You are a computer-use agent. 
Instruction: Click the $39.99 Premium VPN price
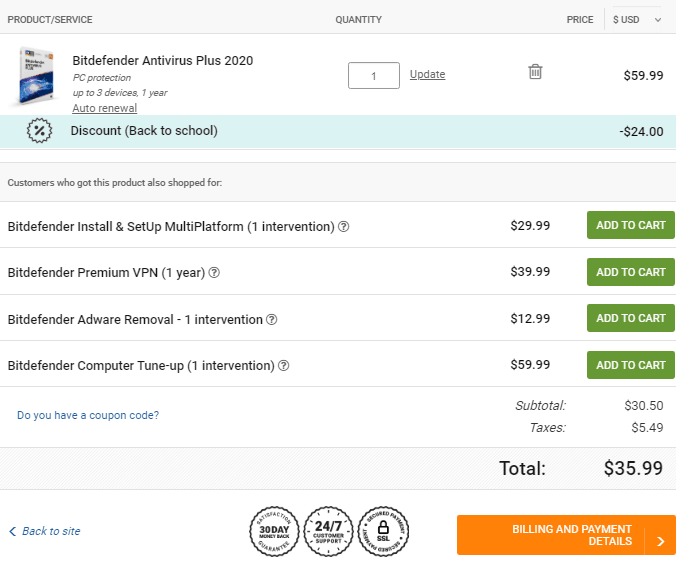[530, 272]
